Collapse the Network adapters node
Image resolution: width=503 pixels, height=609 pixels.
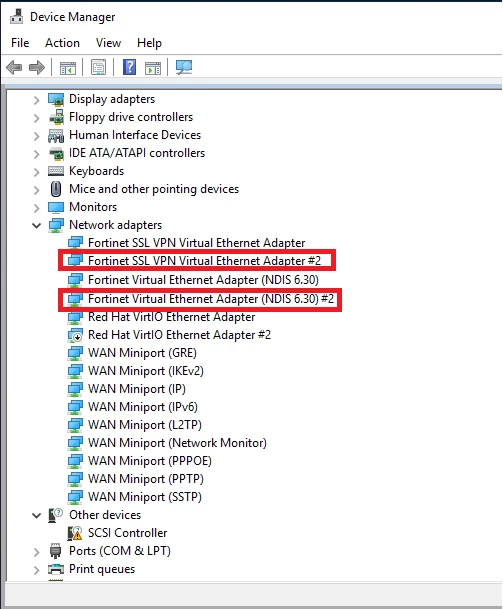(x=37, y=225)
